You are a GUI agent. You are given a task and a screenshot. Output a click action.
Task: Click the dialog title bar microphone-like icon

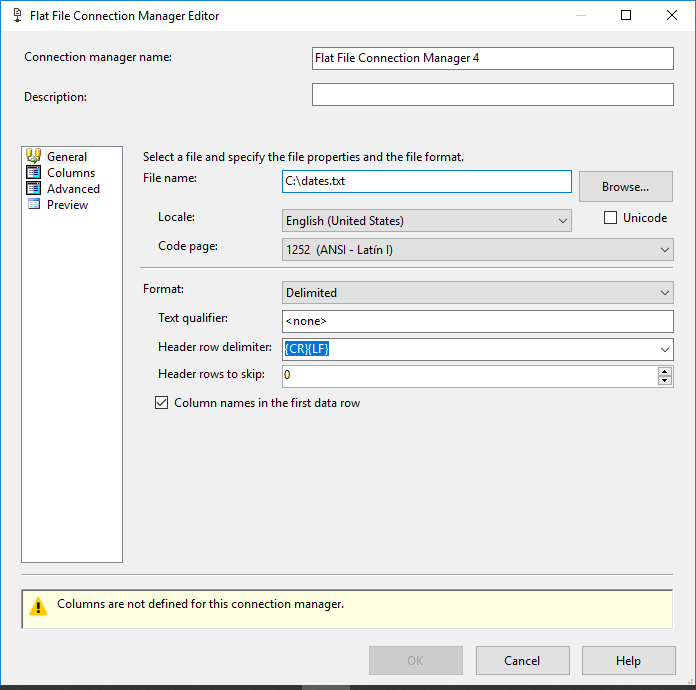(17, 15)
